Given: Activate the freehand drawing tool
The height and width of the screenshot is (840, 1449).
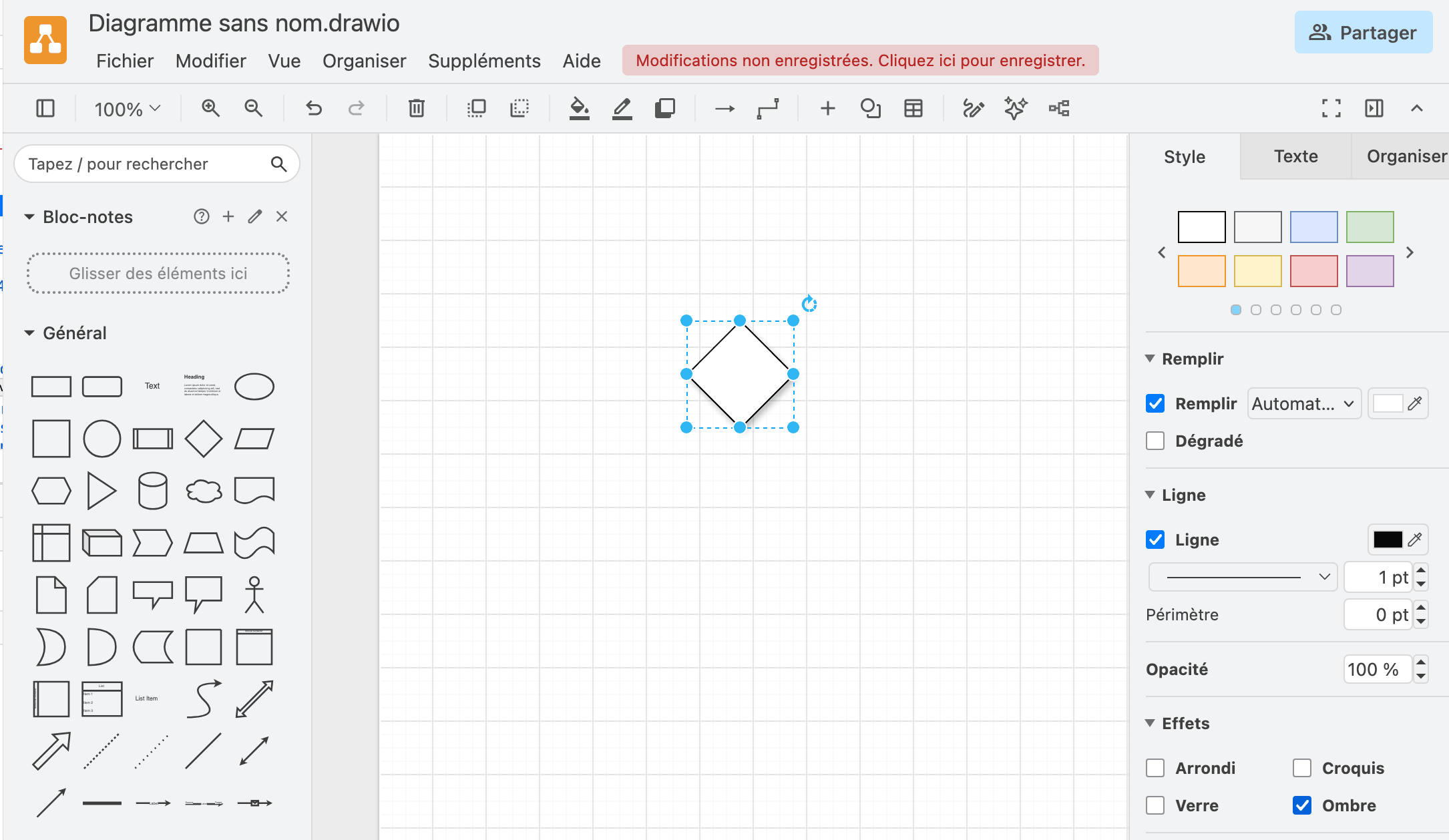Looking at the screenshot, I should tap(973, 108).
